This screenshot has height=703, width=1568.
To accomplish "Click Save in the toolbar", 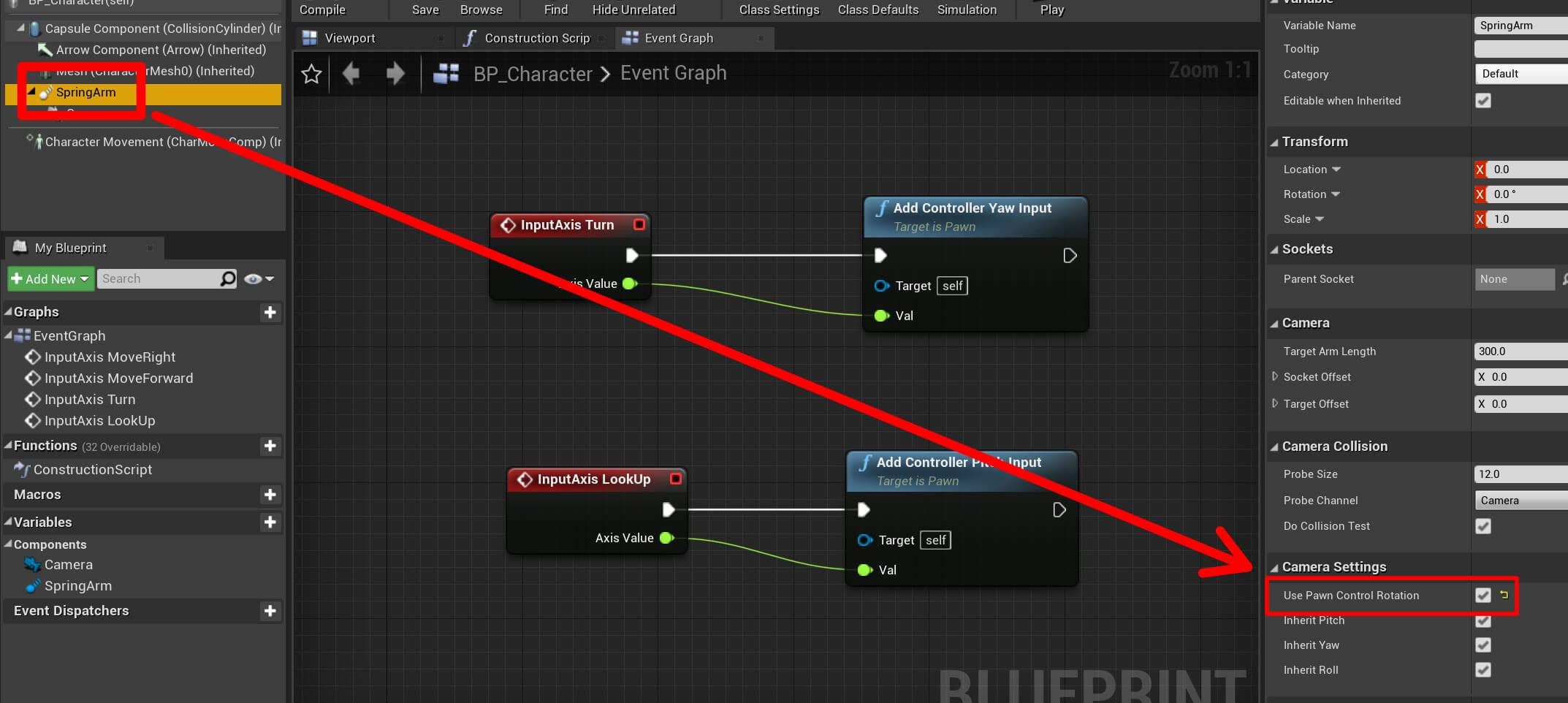I will (425, 9).
